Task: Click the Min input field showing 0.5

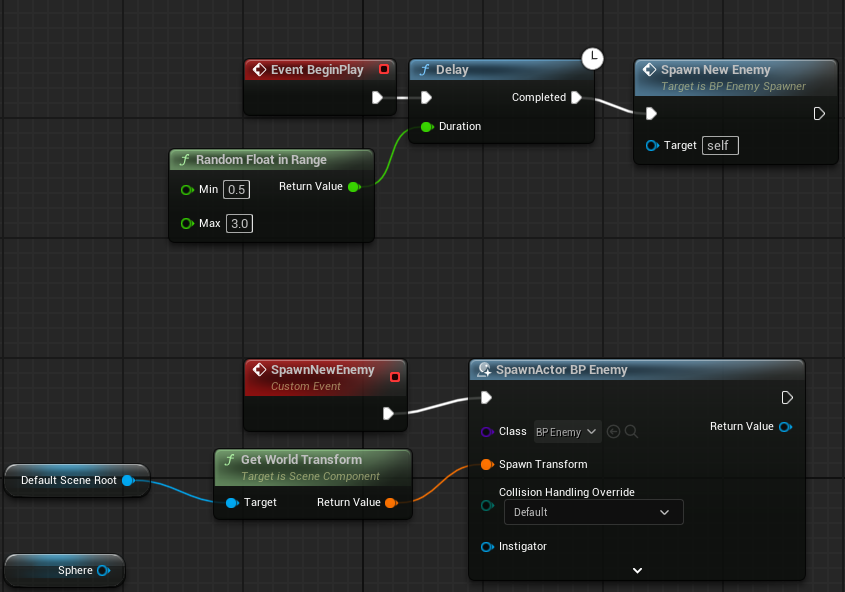Action: click(x=236, y=189)
